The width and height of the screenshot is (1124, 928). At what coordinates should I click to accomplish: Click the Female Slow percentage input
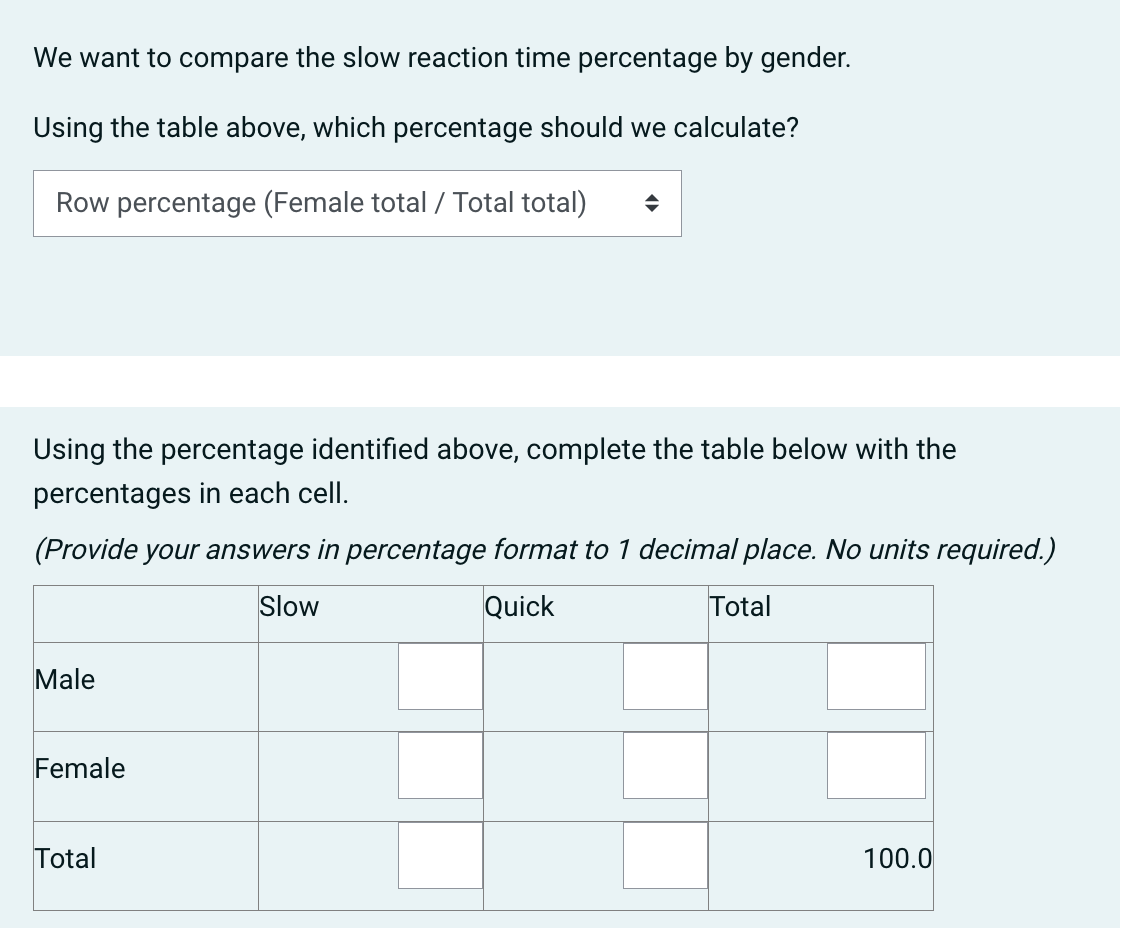[x=440, y=766]
